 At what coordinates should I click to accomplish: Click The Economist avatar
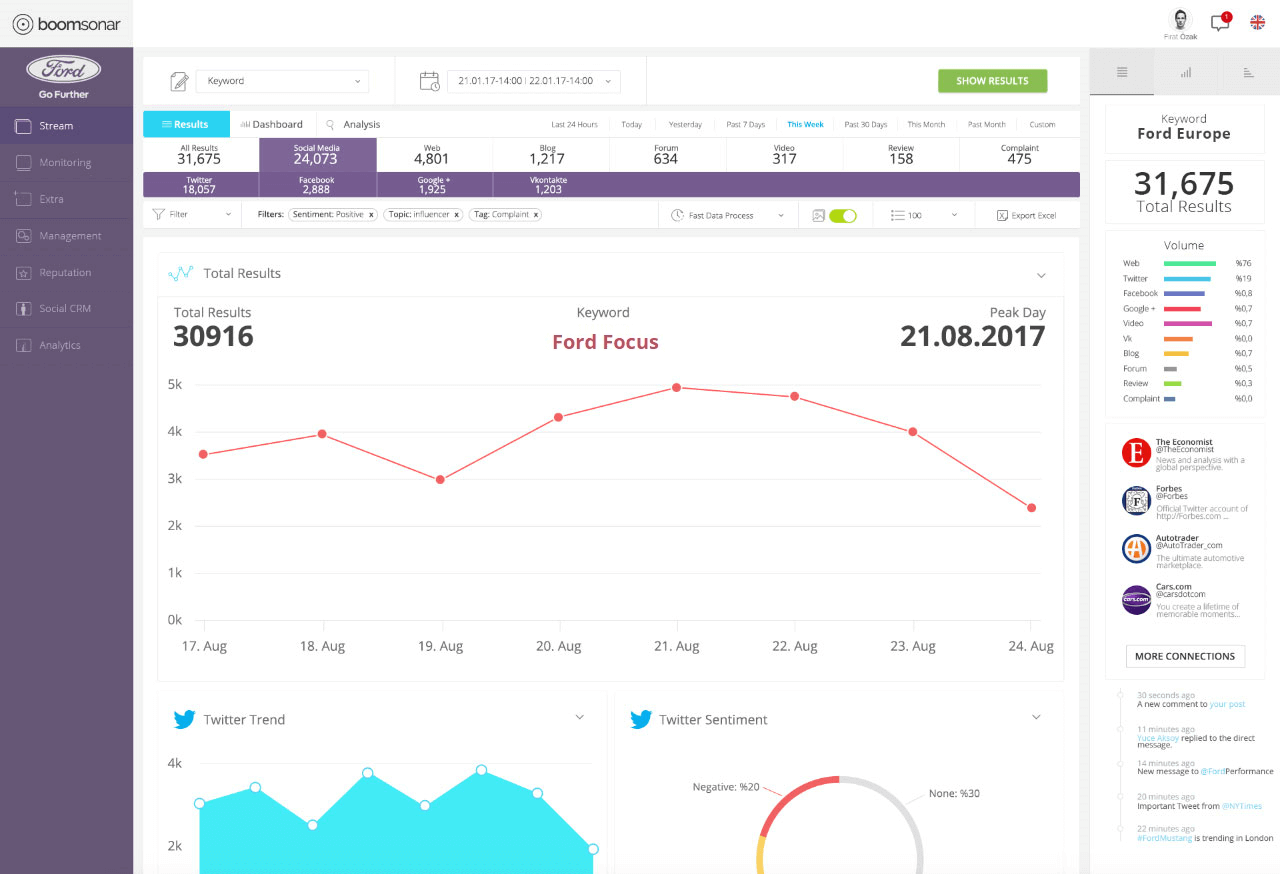point(1136,453)
